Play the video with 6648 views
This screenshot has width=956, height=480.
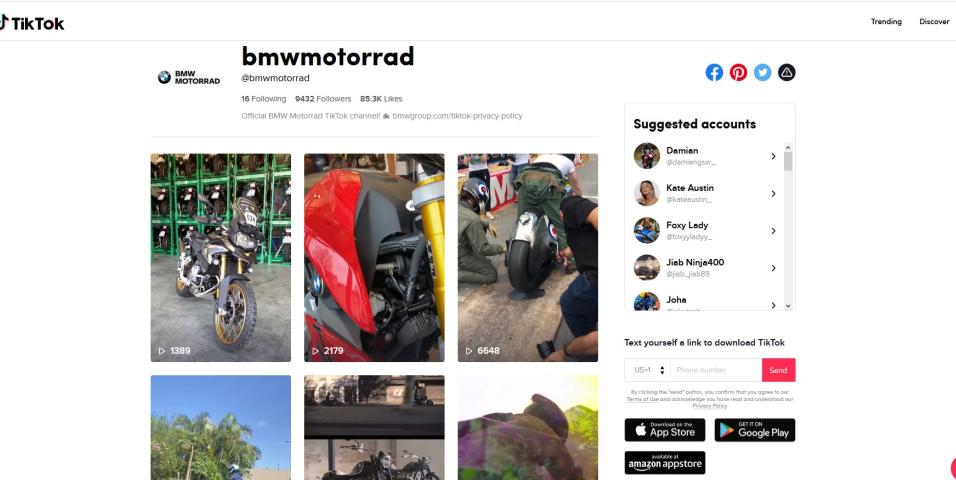pyautogui.click(x=528, y=257)
